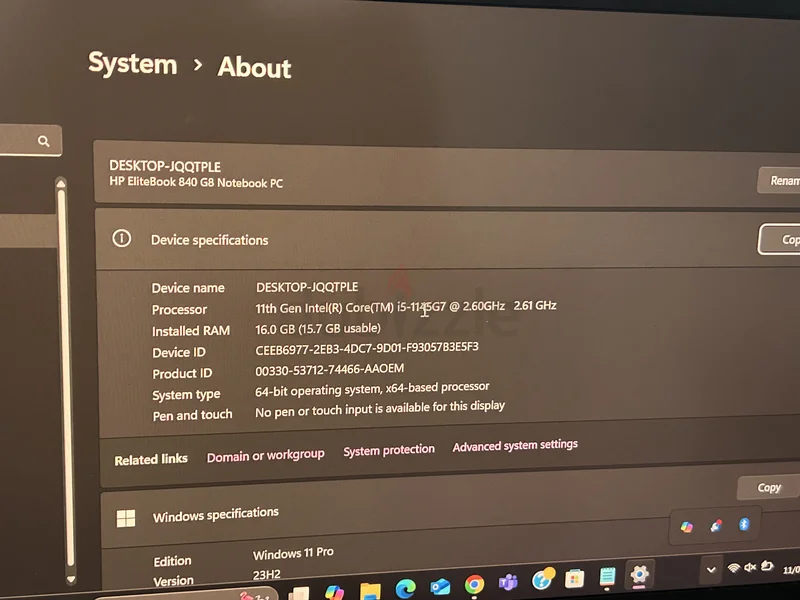Image resolution: width=800 pixels, height=600 pixels.
Task: Click the No pen or touch input text
Action: (x=380, y=409)
